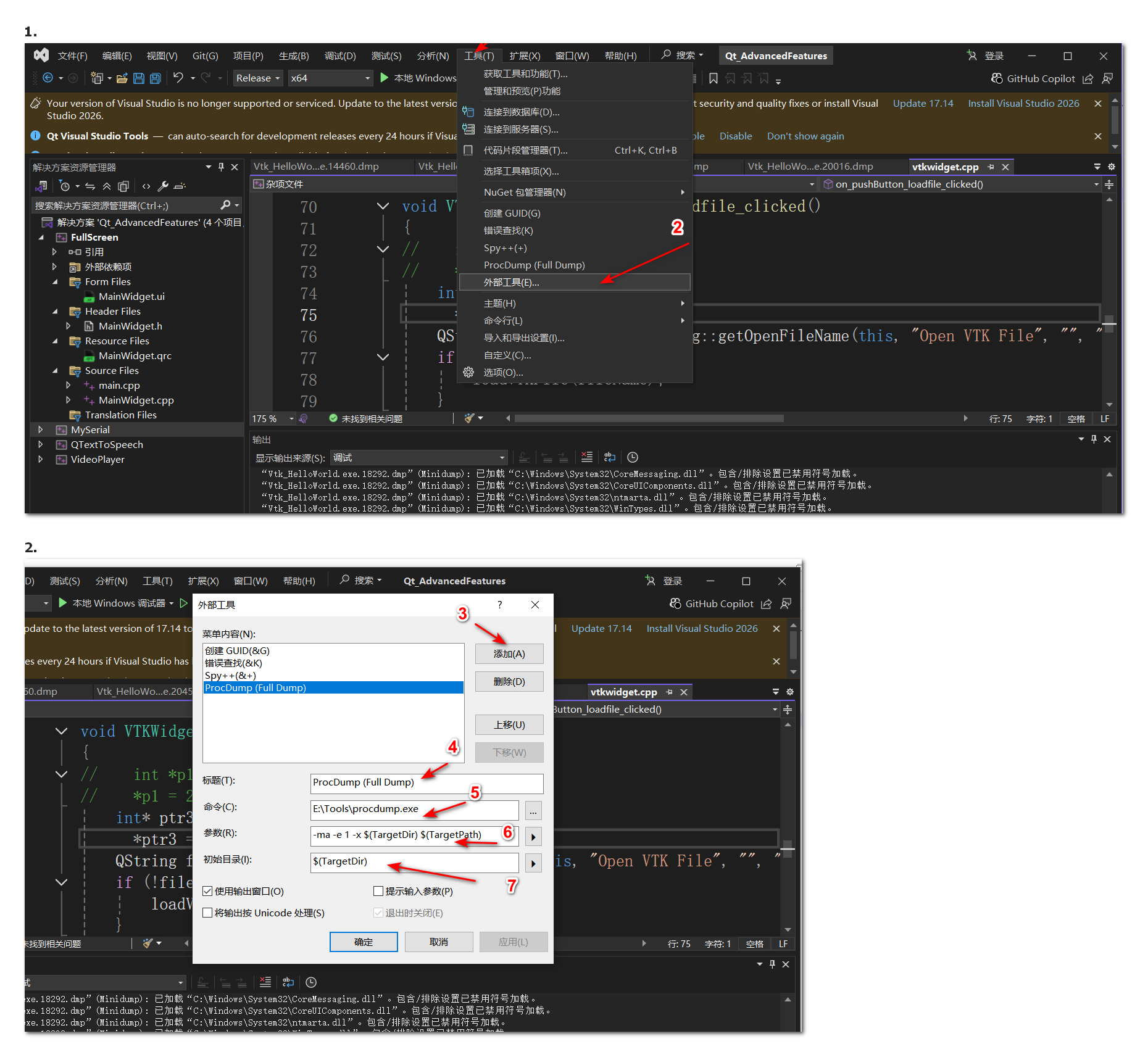Screen dimensions: 1148x1057
Task: Click the 初始目录(I) input field
Action: point(414,861)
